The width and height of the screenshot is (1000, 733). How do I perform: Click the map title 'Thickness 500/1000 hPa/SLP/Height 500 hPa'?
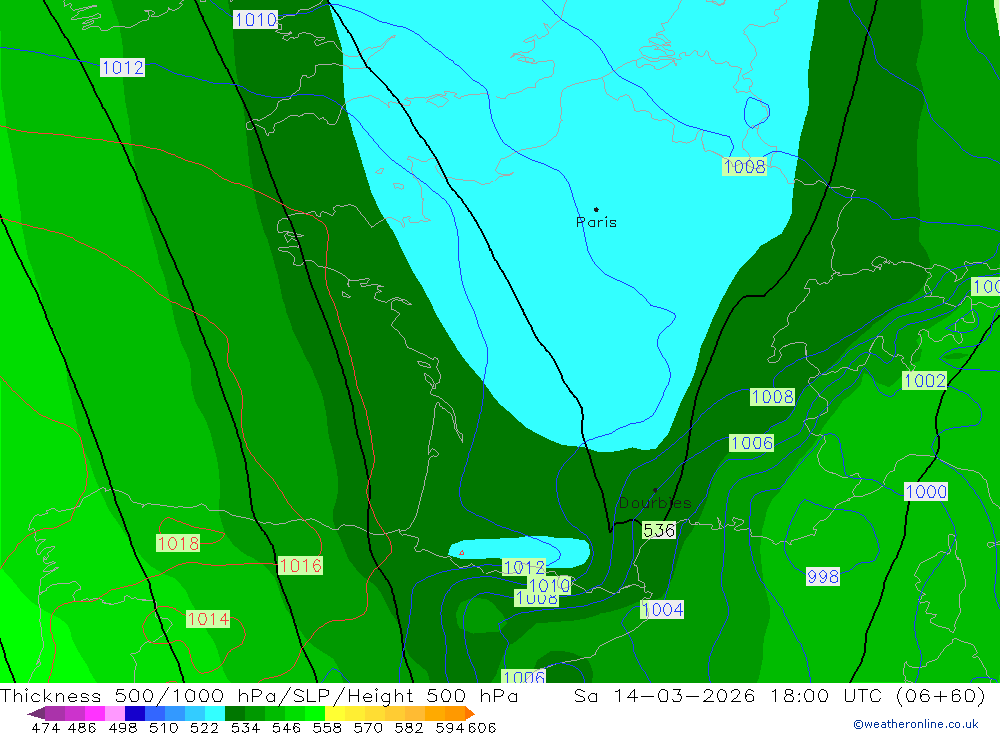259,695
